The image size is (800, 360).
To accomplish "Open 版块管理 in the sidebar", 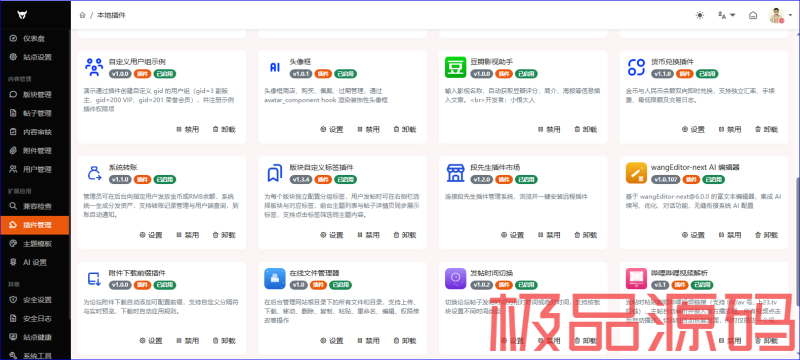I will click(35, 94).
